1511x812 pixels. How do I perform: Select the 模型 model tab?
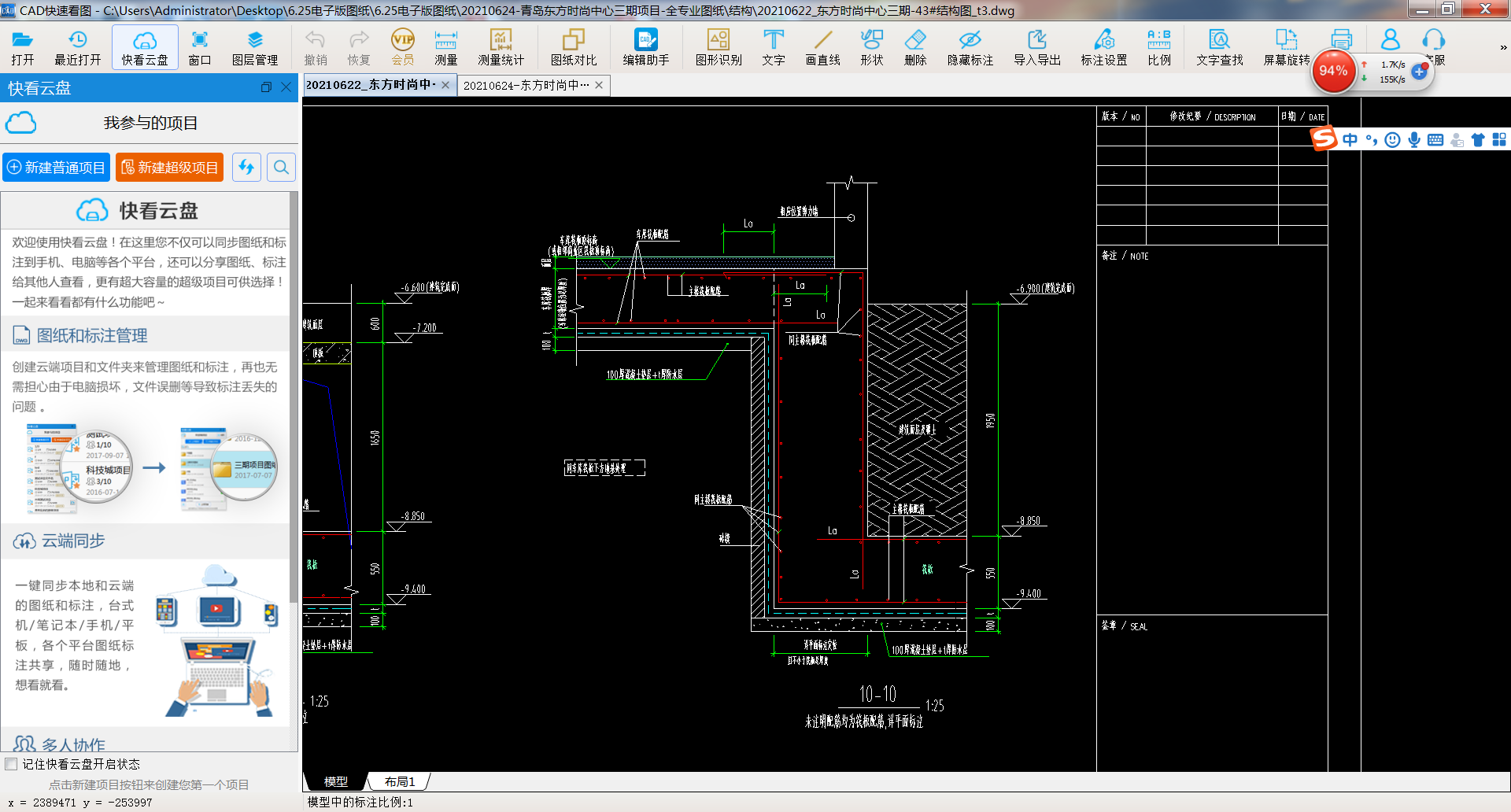pyautogui.click(x=336, y=781)
